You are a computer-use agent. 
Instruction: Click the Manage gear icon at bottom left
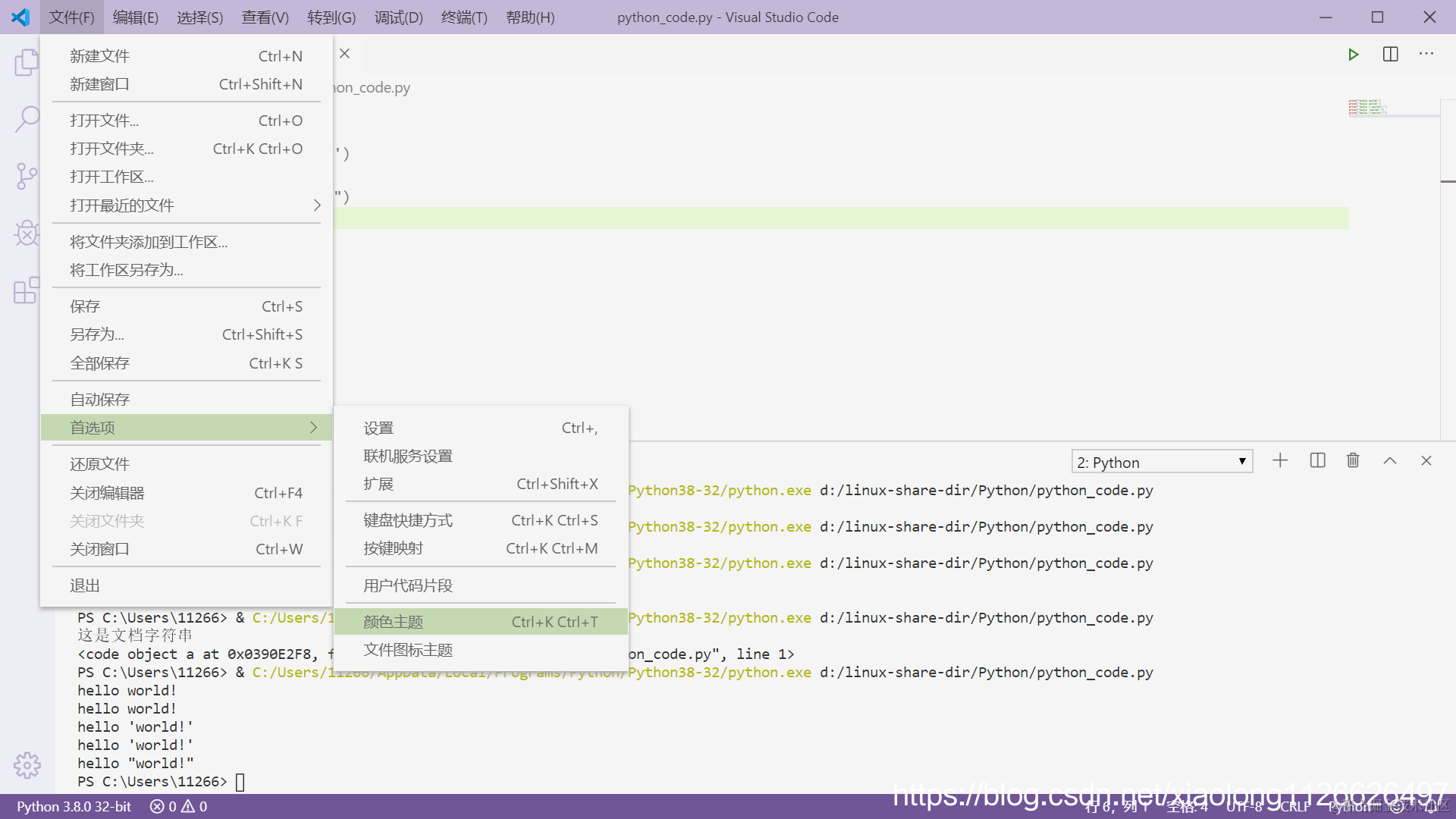pos(27,765)
